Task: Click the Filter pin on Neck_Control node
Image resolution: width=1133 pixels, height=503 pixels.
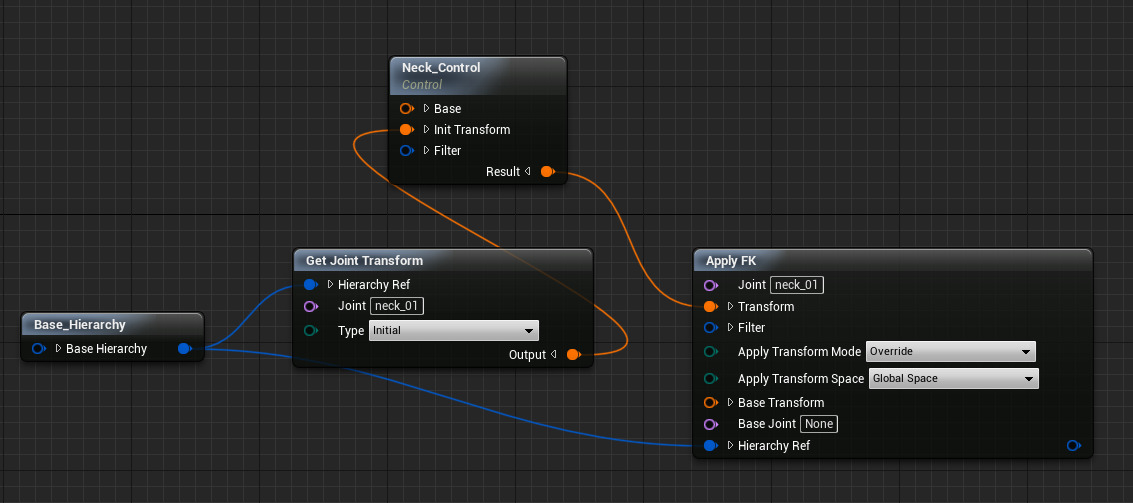Action: pyautogui.click(x=407, y=150)
